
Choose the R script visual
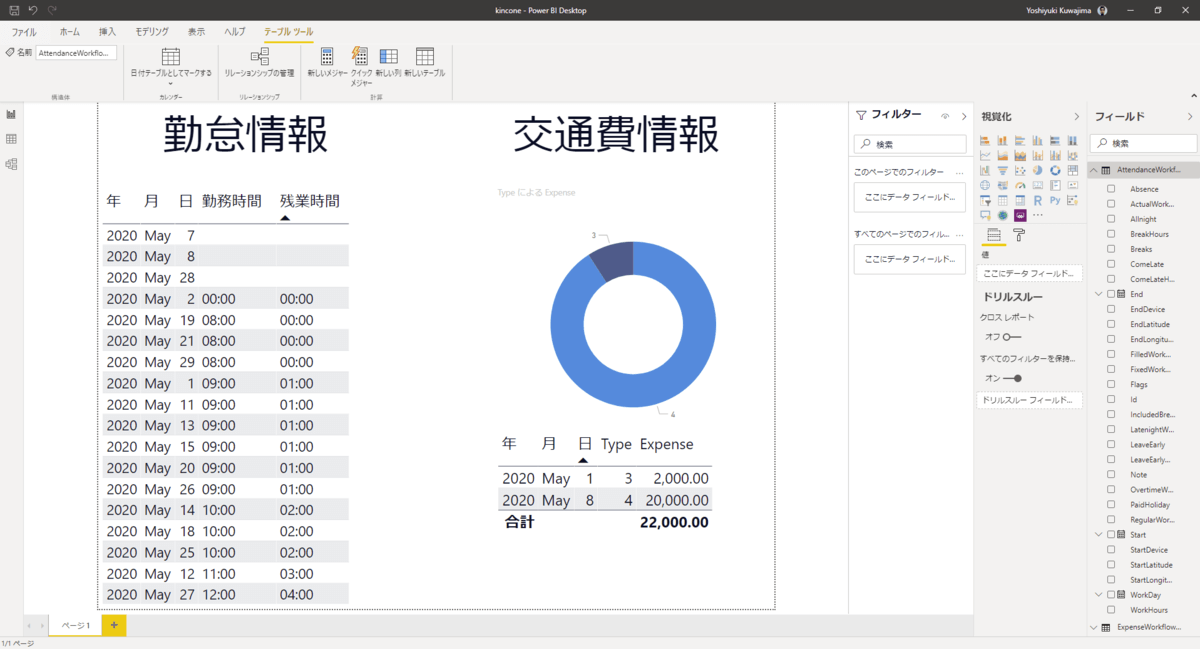1038,200
